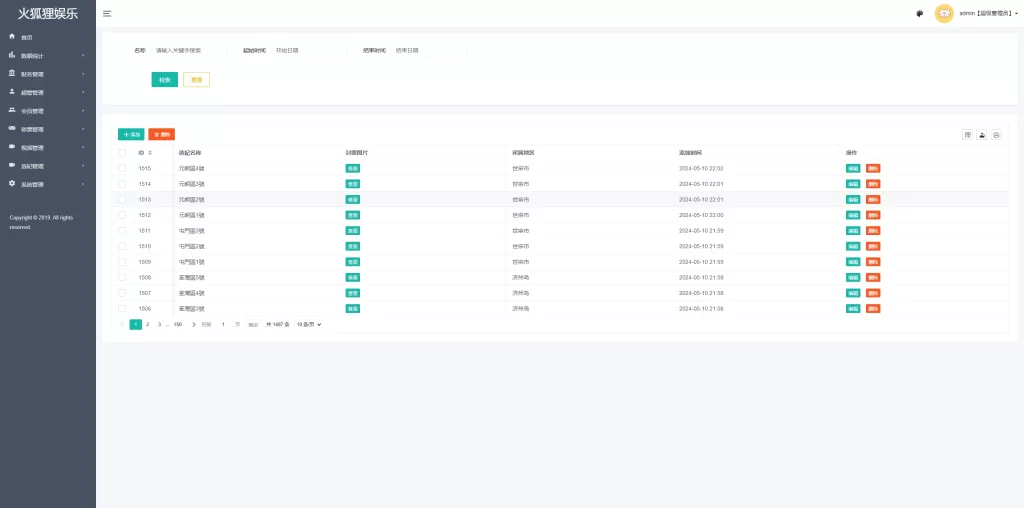
Task: Expand the 选妃管理 menu arrow
Action: click(x=83, y=166)
